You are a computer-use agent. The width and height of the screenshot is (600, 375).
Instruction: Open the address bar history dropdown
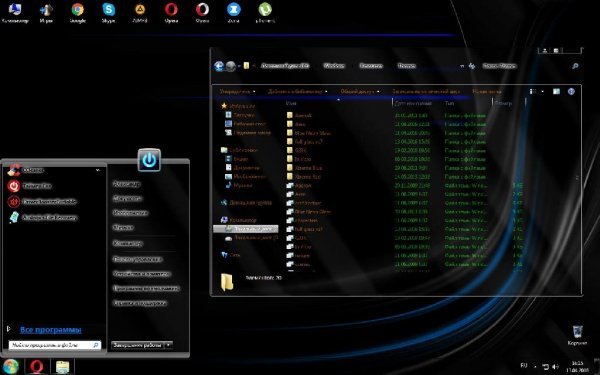click(462, 66)
